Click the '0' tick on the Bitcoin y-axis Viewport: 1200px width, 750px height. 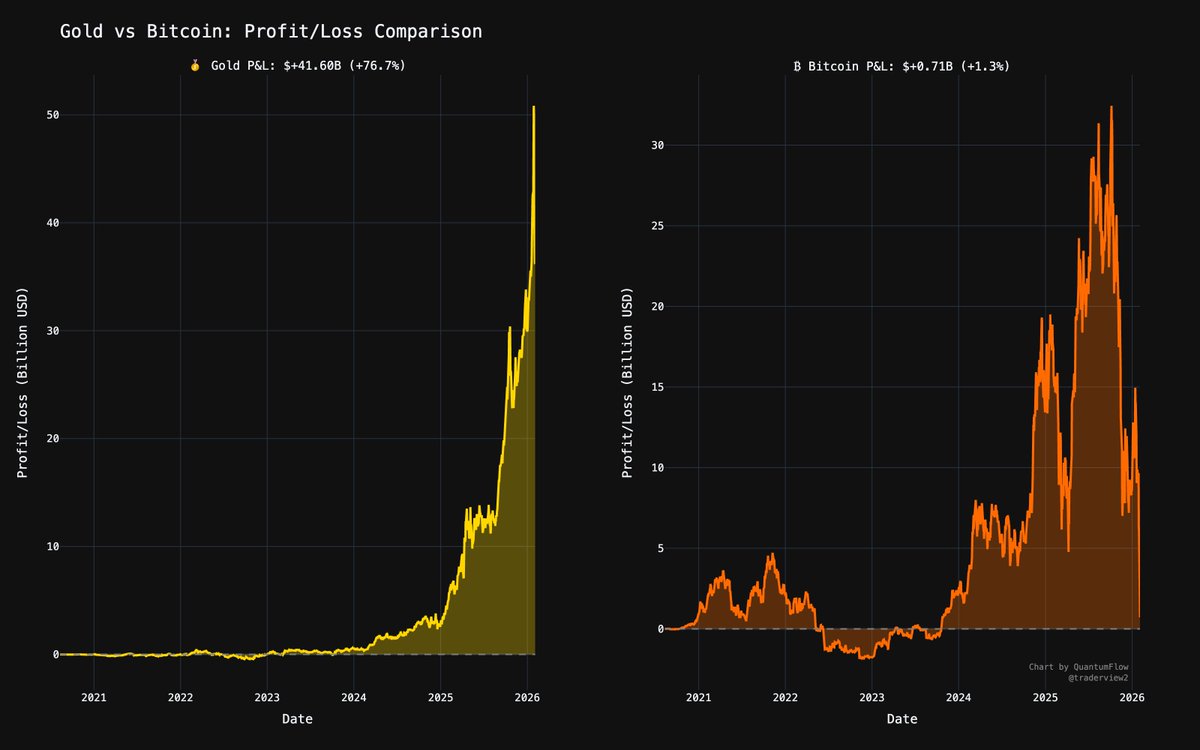661,629
